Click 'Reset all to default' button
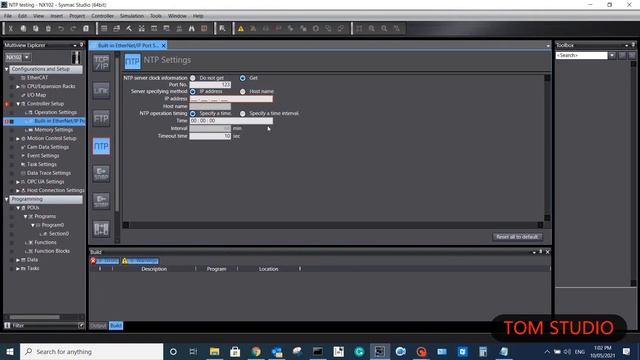Viewport: 640px width, 360px height. coord(517,237)
